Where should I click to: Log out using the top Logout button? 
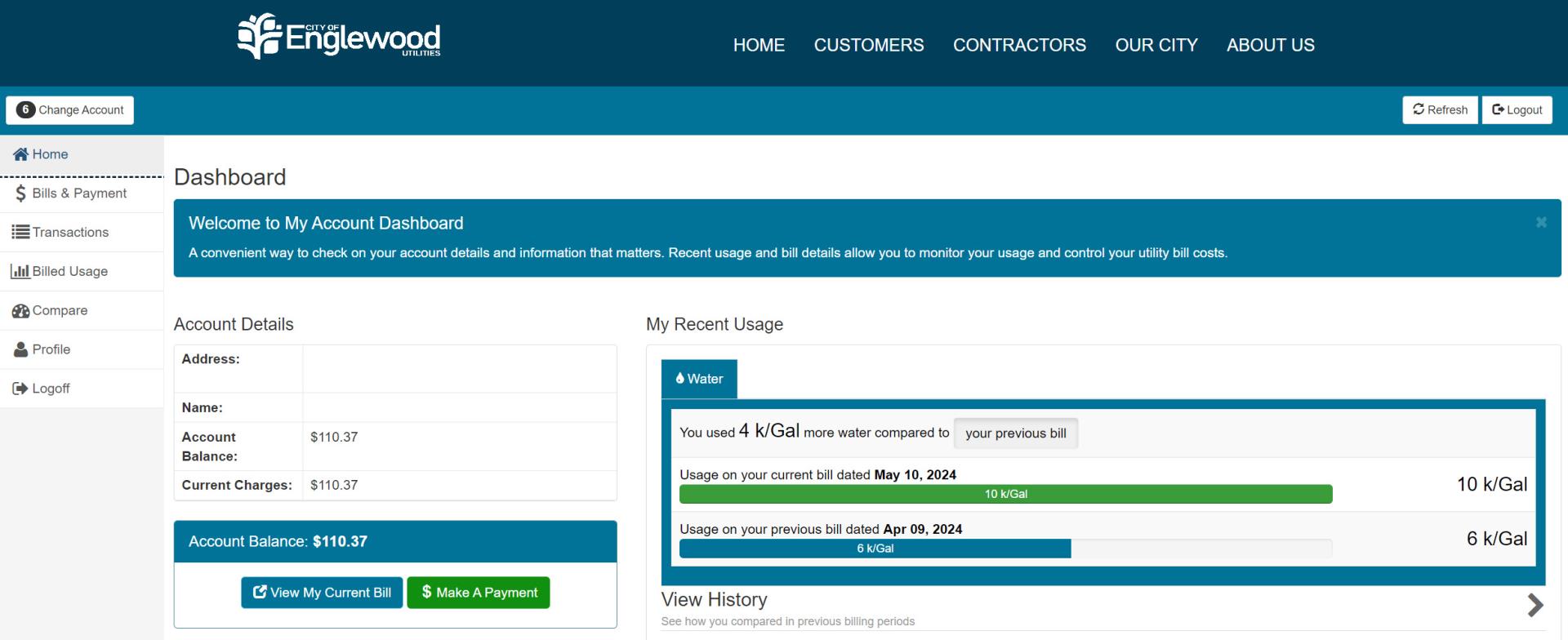pyautogui.click(x=1517, y=110)
